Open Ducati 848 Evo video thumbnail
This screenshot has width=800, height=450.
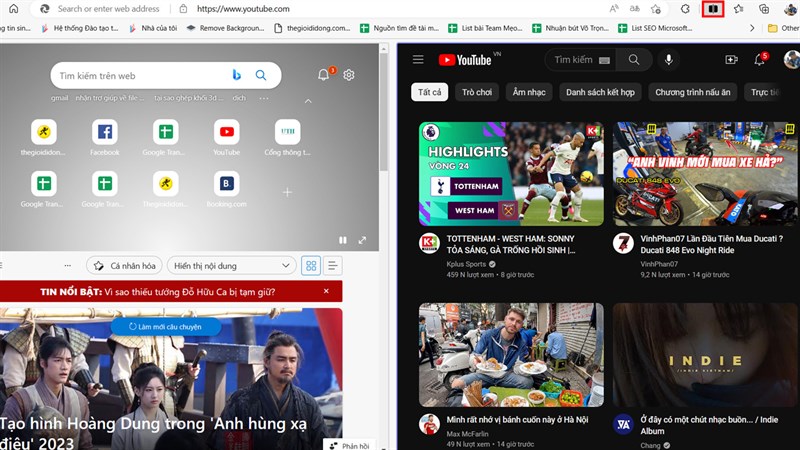click(x=706, y=173)
